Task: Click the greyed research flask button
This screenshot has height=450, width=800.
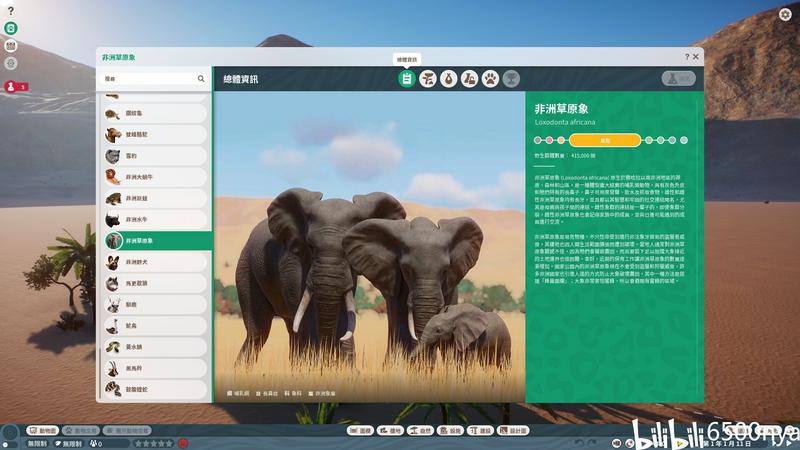Action: 679,79
